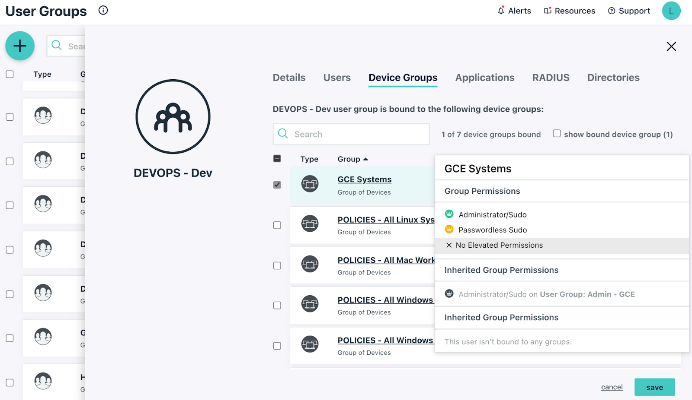692x400 pixels.
Task: Enable show bound device group checkbox
Action: pos(557,133)
